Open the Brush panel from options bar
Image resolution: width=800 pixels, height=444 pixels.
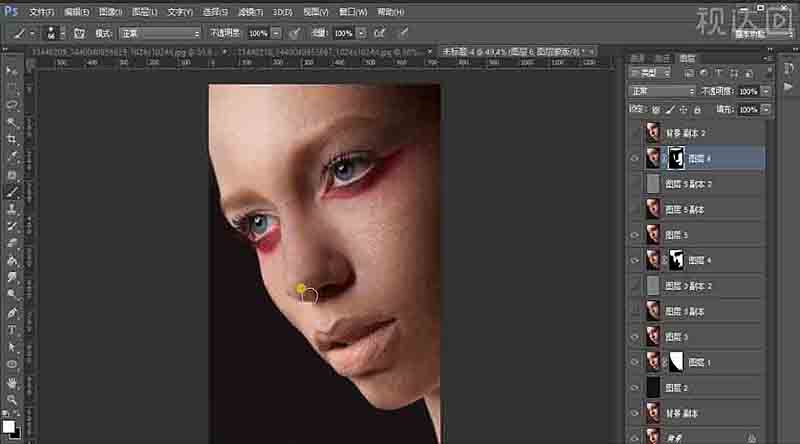point(79,33)
